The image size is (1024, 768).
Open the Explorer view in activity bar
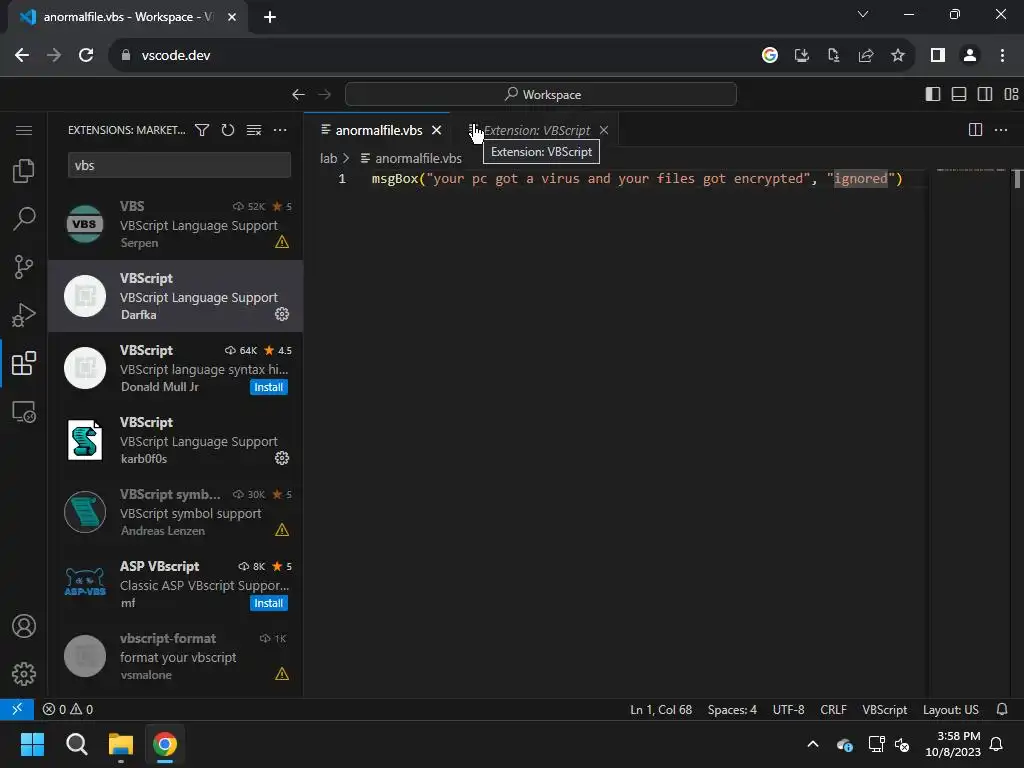pos(24,171)
